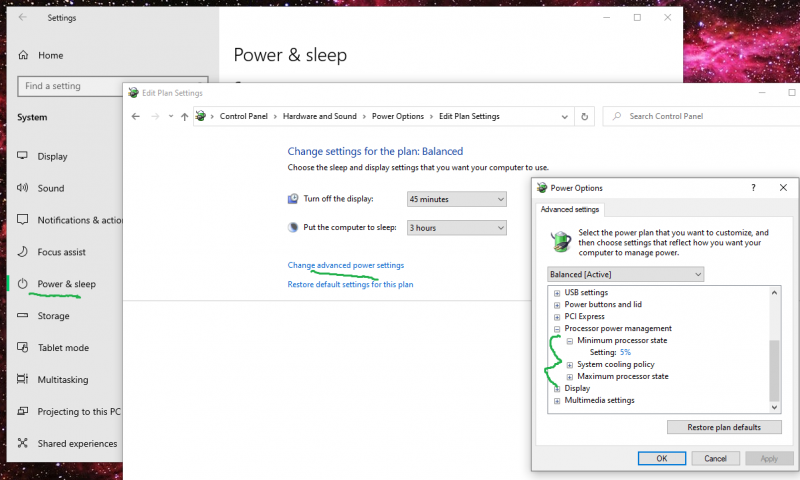The width and height of the screenshot is (800, 480).
Task: Click the Back arrow in Settings window
Action: 22,17
